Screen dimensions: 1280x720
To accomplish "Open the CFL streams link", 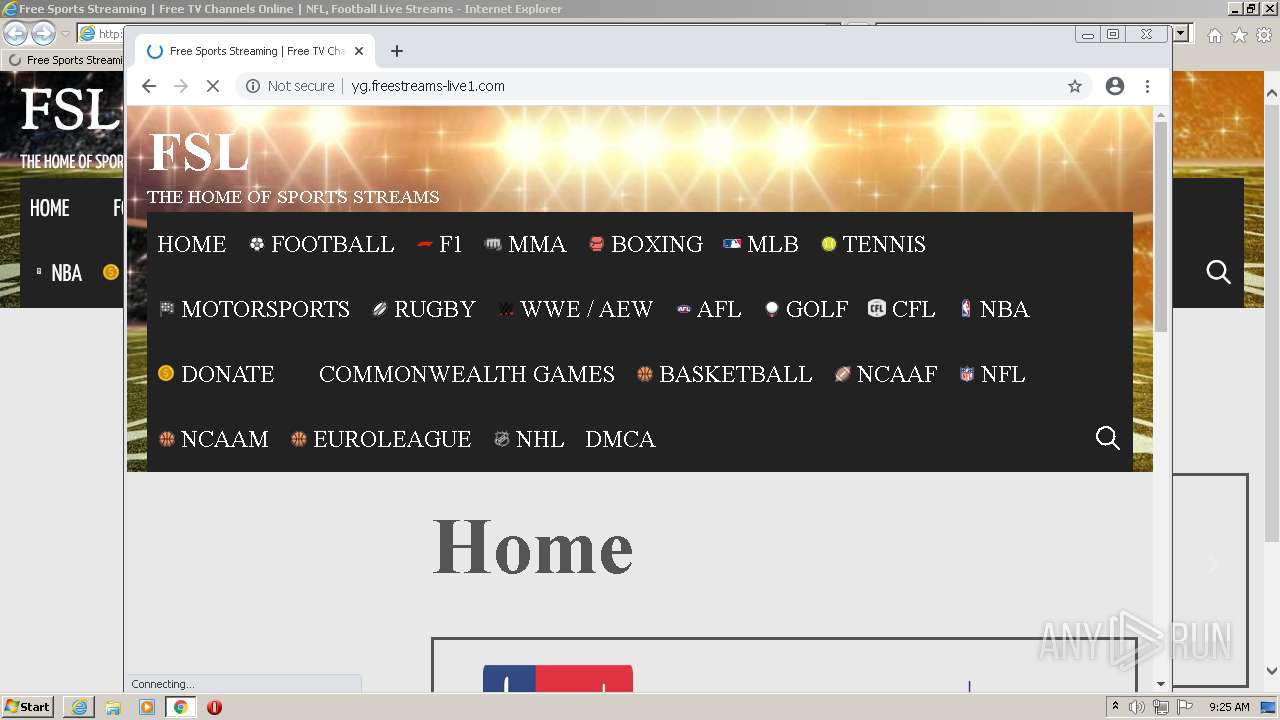I will point(902,309).
